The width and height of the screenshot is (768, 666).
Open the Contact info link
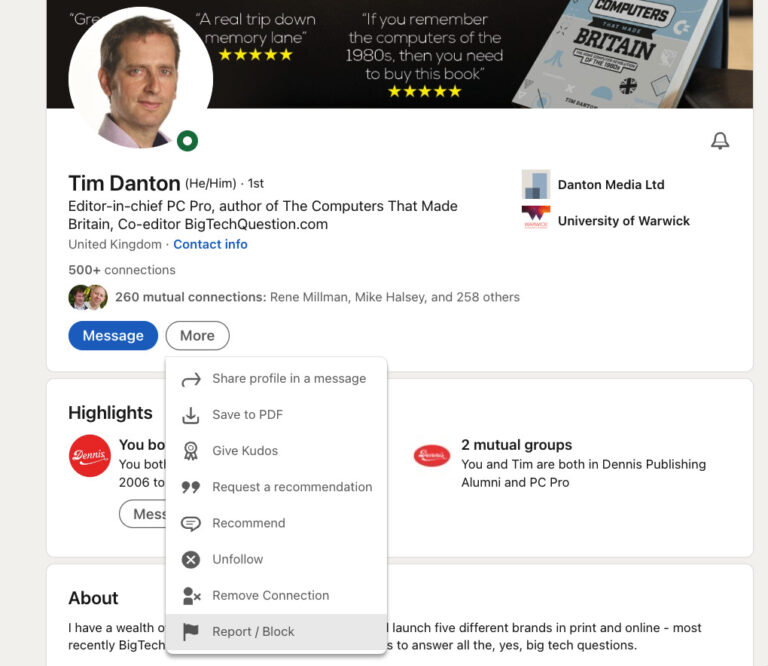(210, 244)
